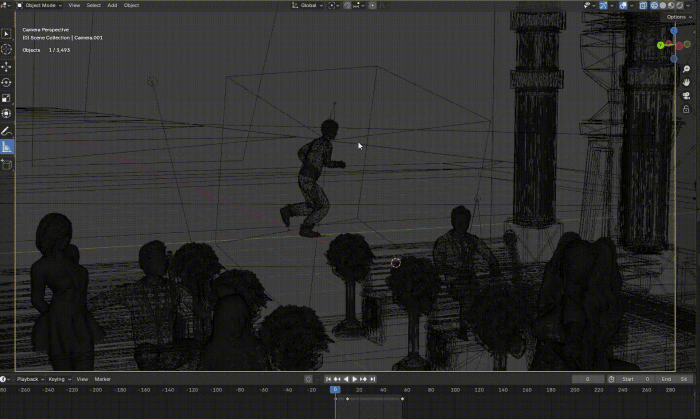The height and width of the screenshot is (419, 700).
Task: Click the Start frame field
Action: tap(635, 379)
